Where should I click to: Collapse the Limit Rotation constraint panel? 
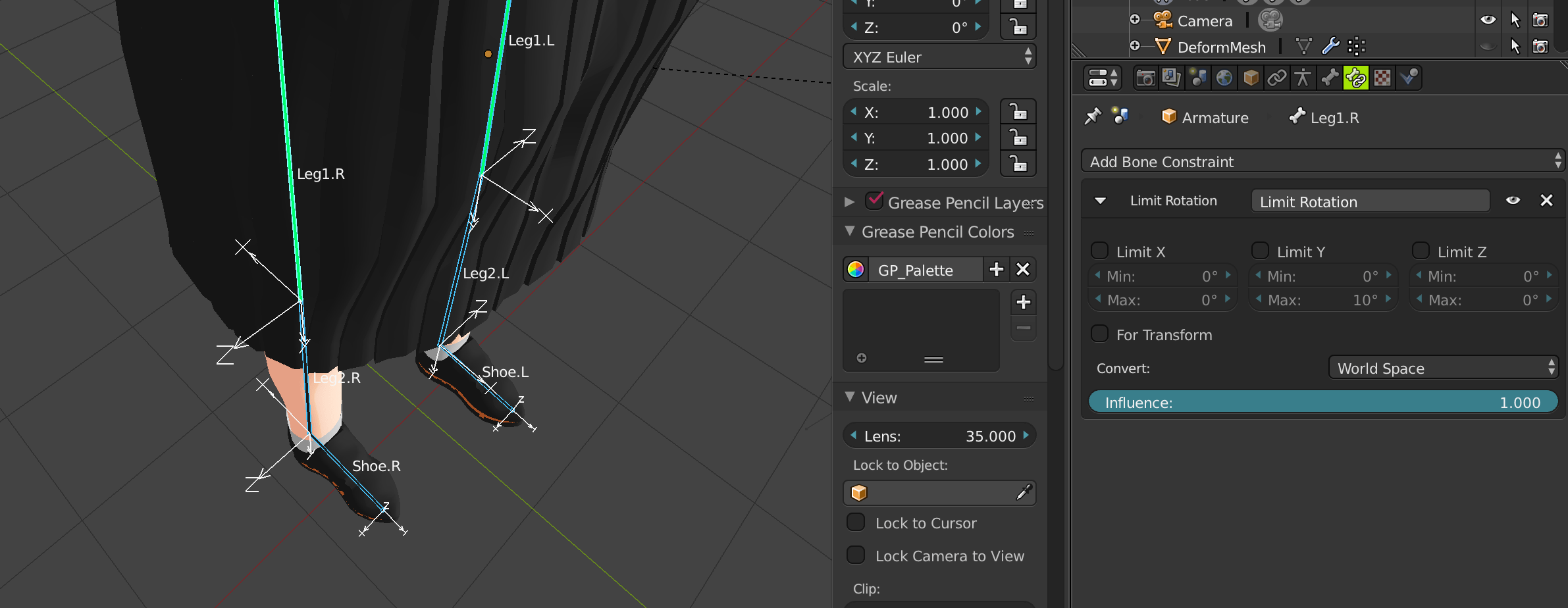point(1100,201)
